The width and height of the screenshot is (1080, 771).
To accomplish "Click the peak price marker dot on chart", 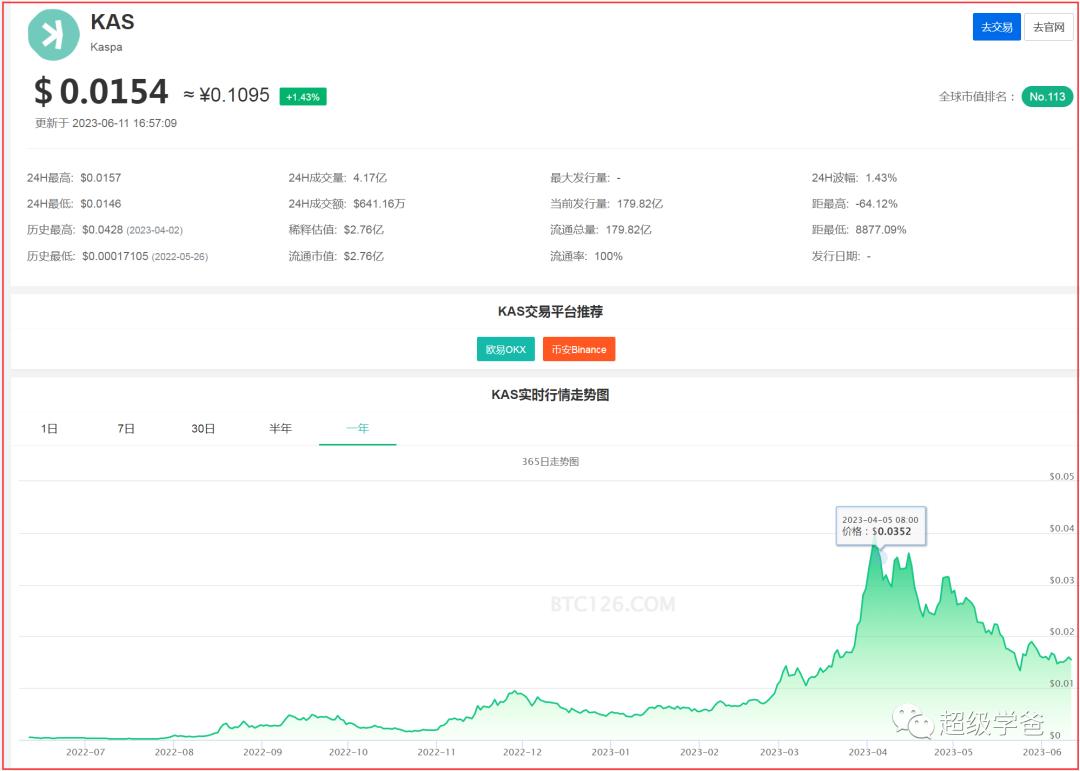I will click(x=876, y=545).
